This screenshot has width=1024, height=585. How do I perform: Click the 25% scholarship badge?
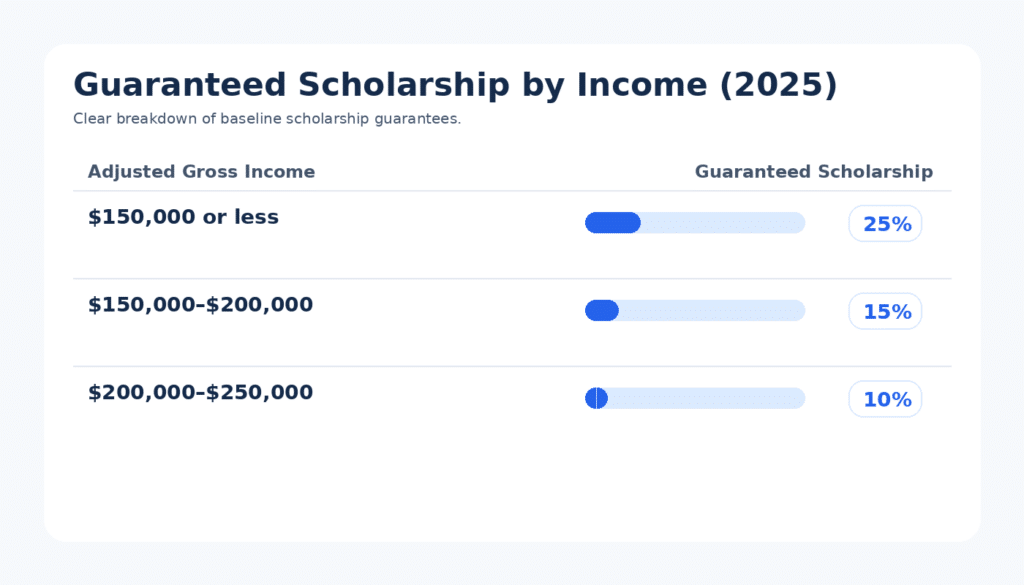(885, 224)
